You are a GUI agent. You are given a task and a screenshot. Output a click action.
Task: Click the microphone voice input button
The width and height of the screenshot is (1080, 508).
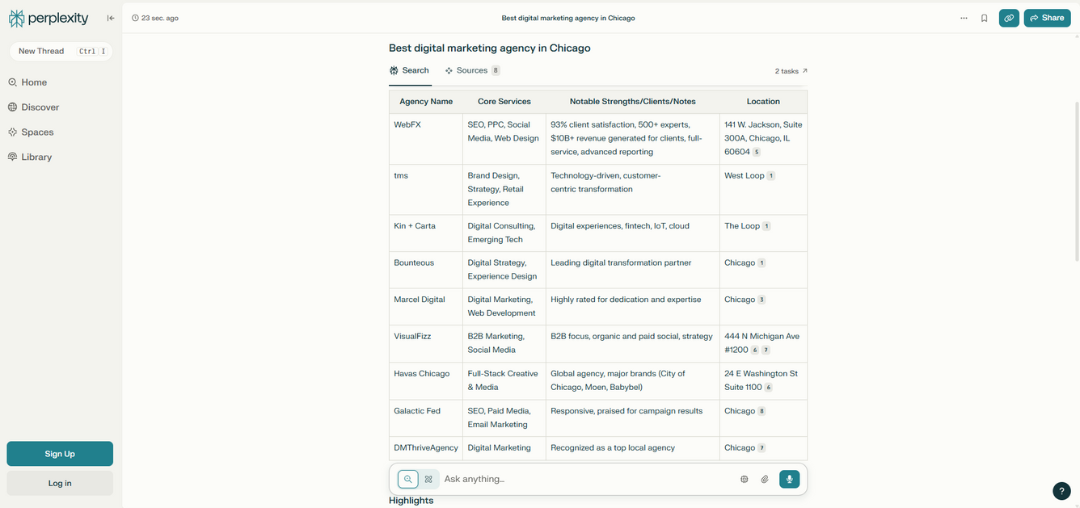pyautogui.click(x=789, y=479)
